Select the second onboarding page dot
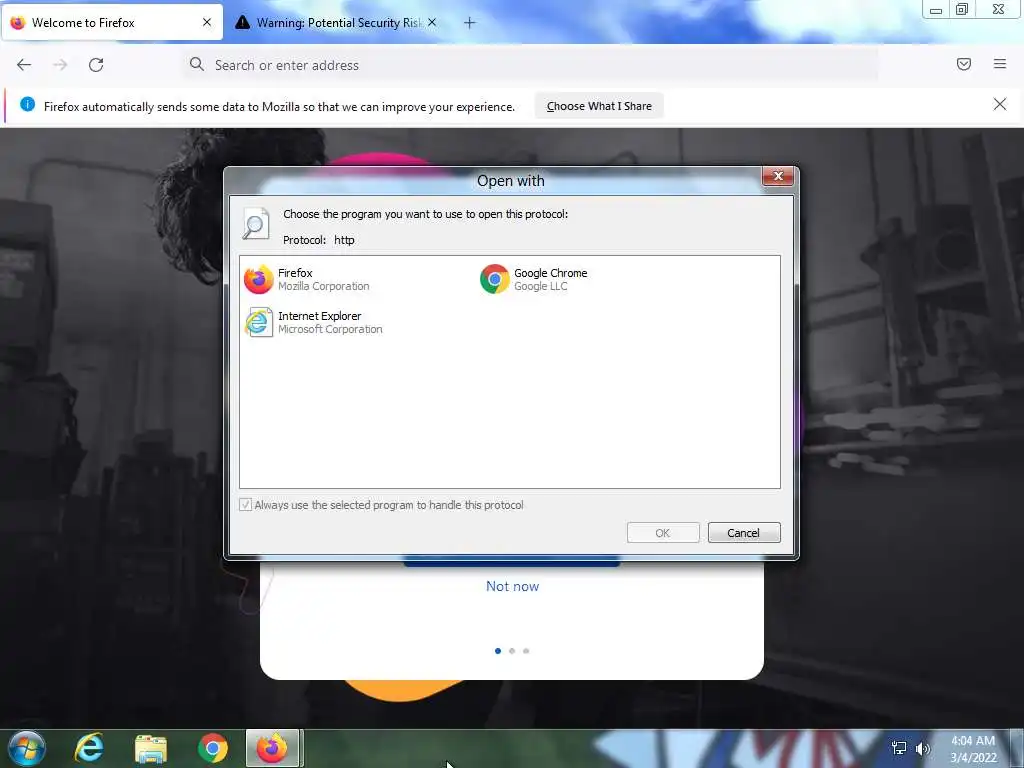Screen dimensions: 1024x768 tap(512, 651)
